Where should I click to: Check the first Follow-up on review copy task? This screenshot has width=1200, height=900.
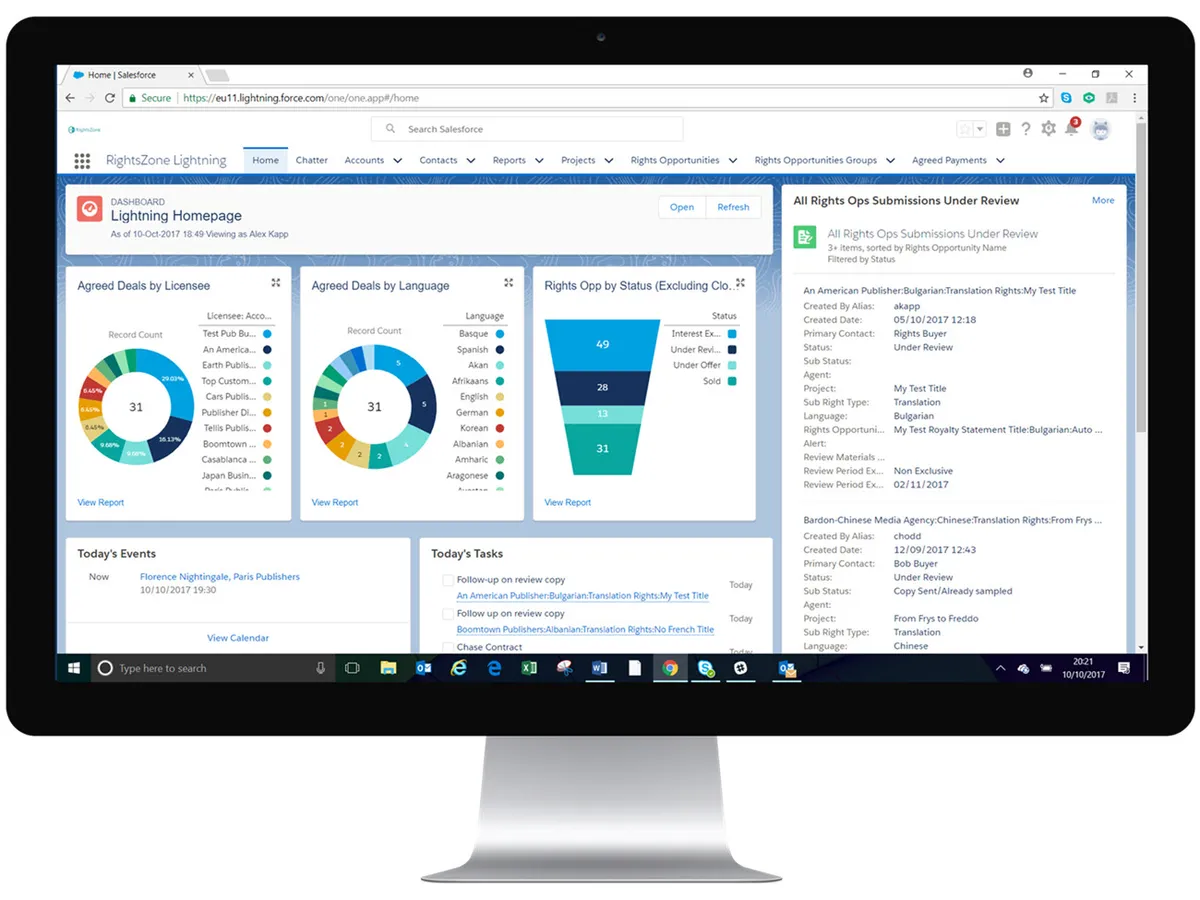[x=447, y=580]
